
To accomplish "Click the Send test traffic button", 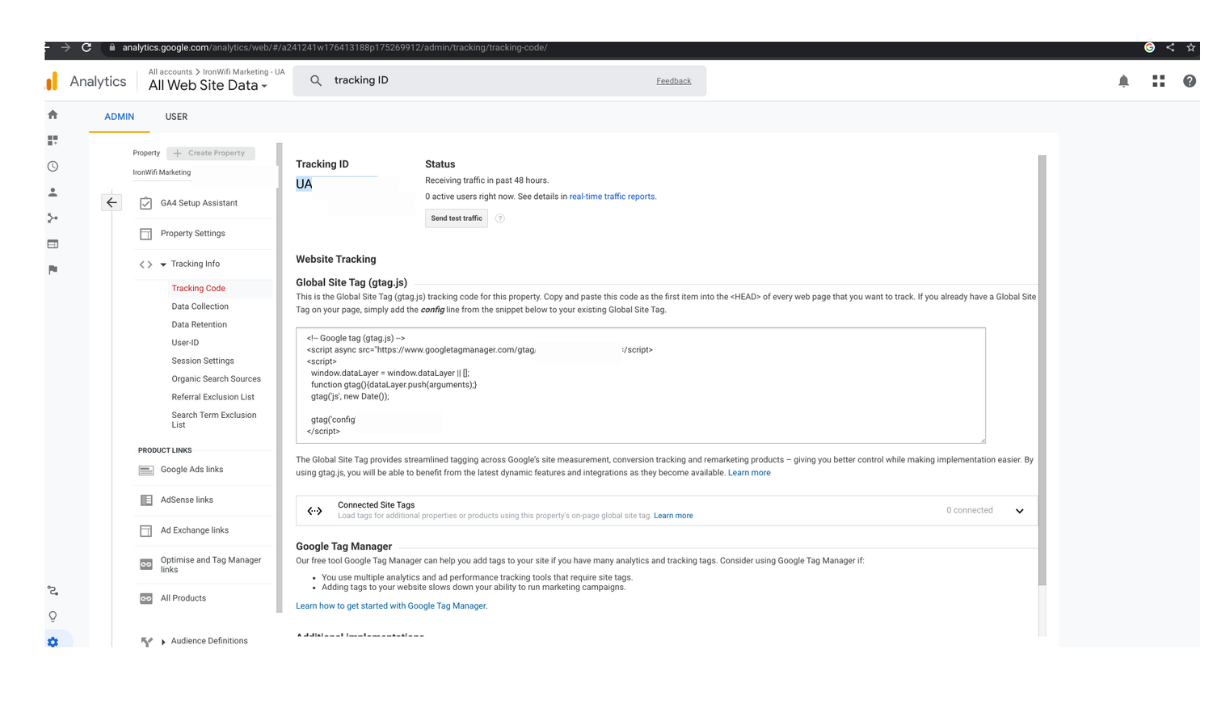I will pos(455,218).
